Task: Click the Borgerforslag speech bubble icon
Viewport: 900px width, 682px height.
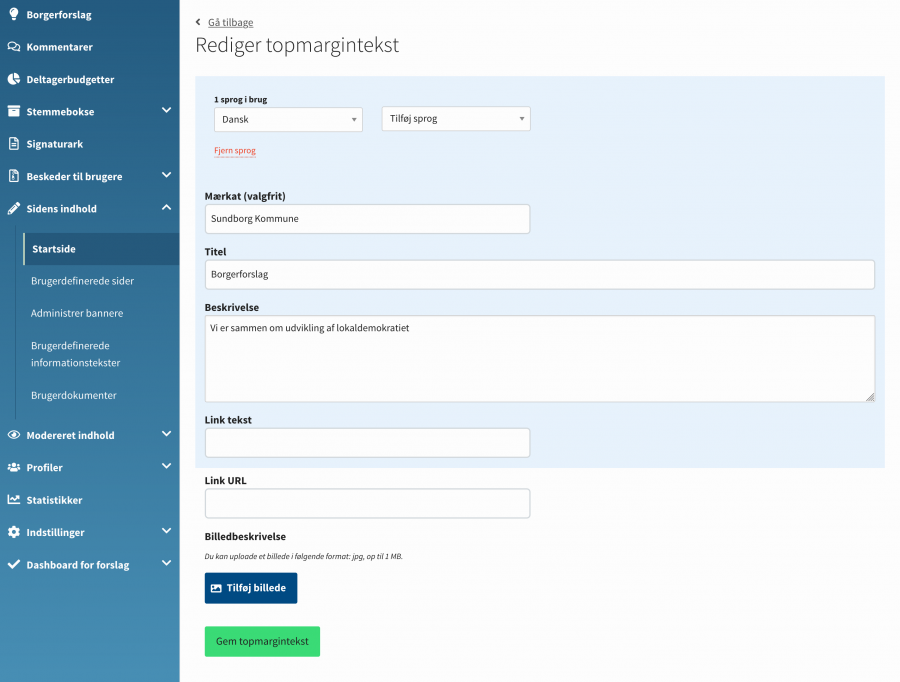Action: point(13,15)
